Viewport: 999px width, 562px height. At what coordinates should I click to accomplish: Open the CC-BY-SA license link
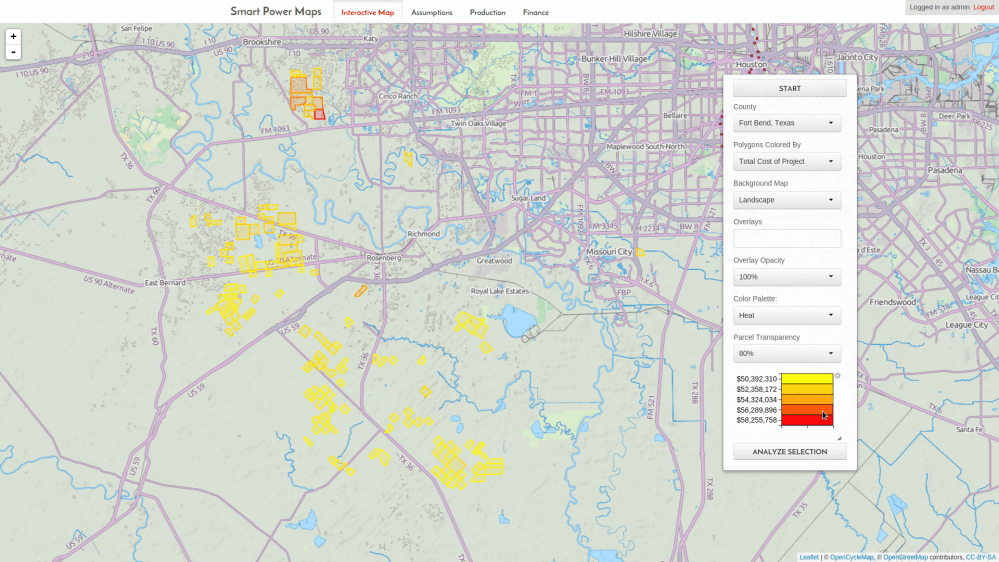pos(980,558)
